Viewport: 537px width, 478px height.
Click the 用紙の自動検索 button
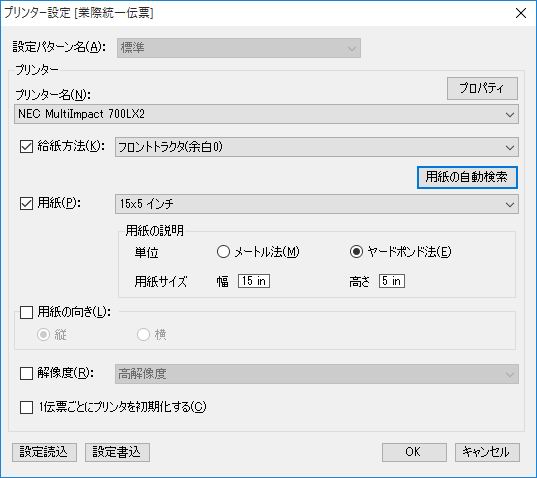pos(467,177)
